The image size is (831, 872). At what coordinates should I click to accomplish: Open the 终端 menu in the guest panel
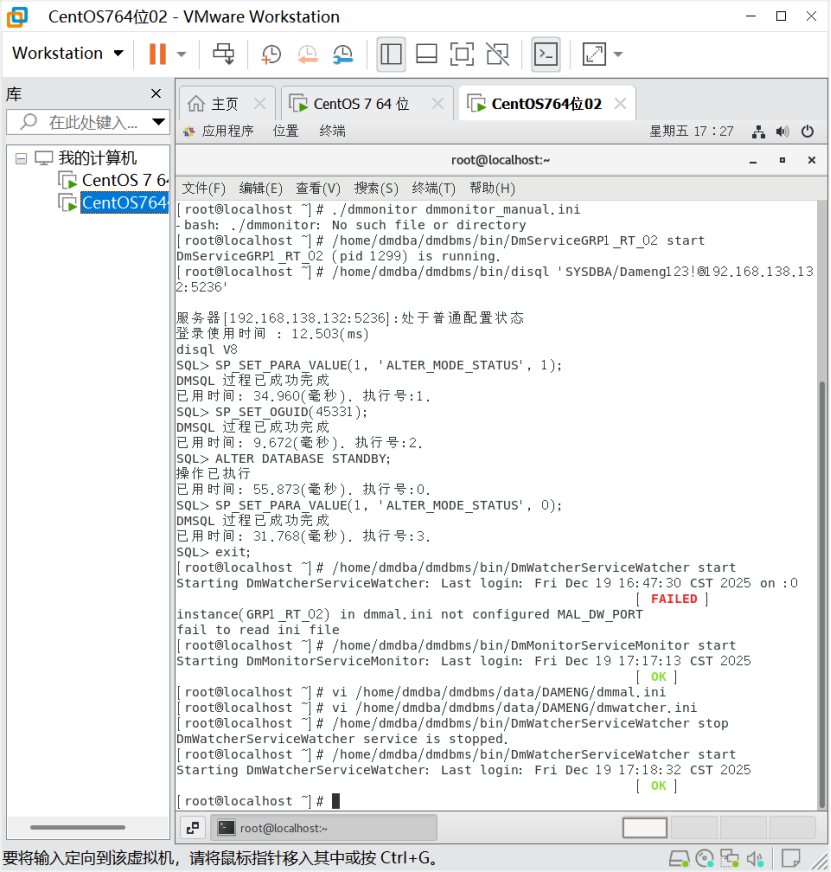(333, 131)
